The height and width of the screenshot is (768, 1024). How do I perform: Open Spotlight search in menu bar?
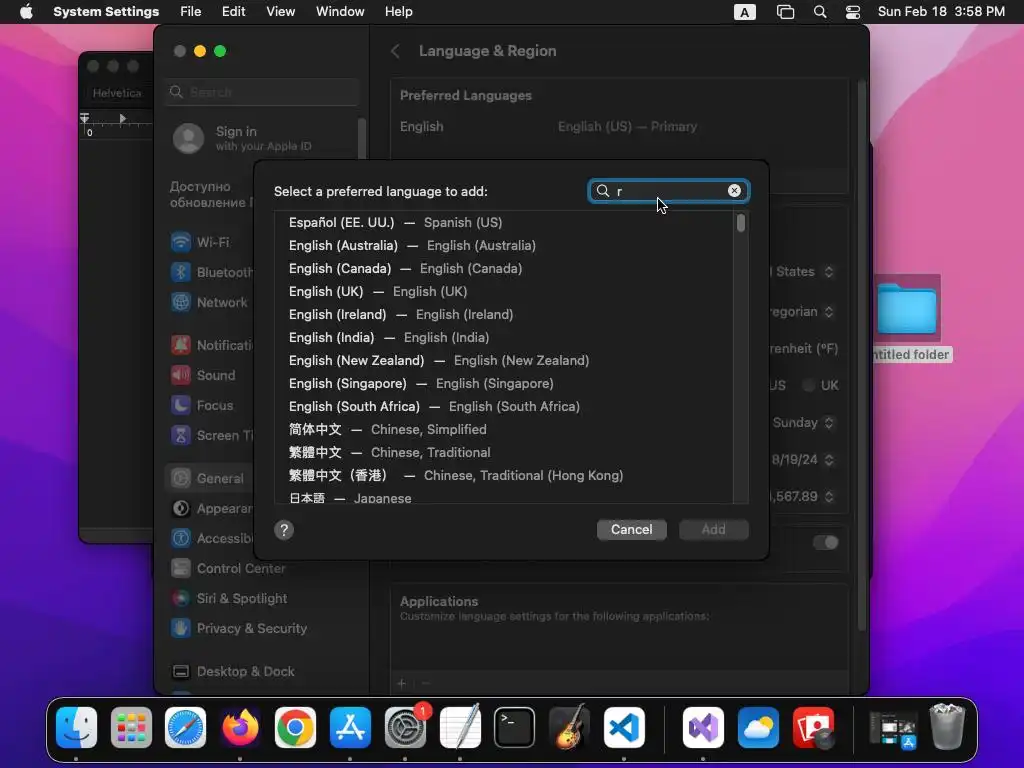click(x=820, y=12)
